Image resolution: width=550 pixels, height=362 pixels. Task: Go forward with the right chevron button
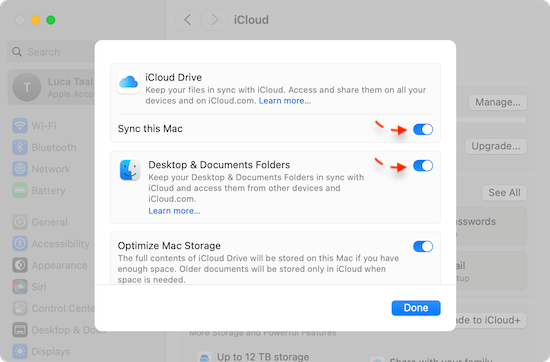pyautogui.click(x=214, y=20)
